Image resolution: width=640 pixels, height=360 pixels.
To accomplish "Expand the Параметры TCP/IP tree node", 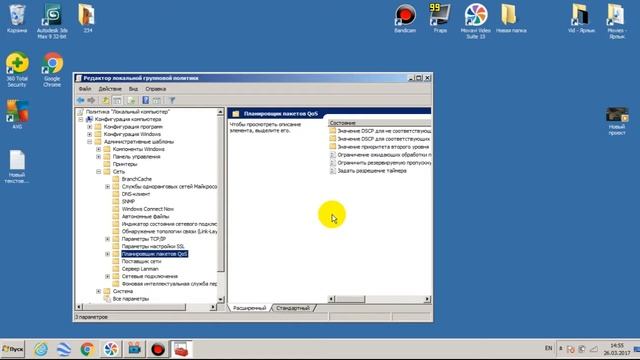I will pos(107,239).
